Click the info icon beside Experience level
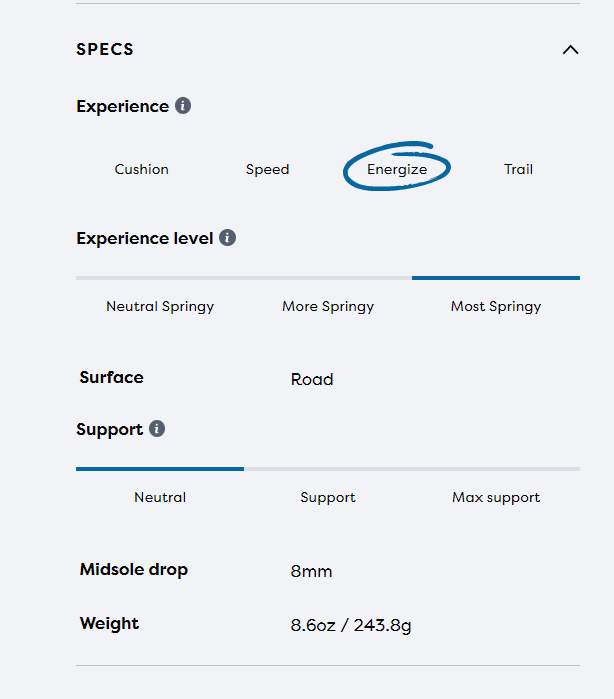This screenshot has width=614, height=699. pyautogui.click(x=228, y=238)
